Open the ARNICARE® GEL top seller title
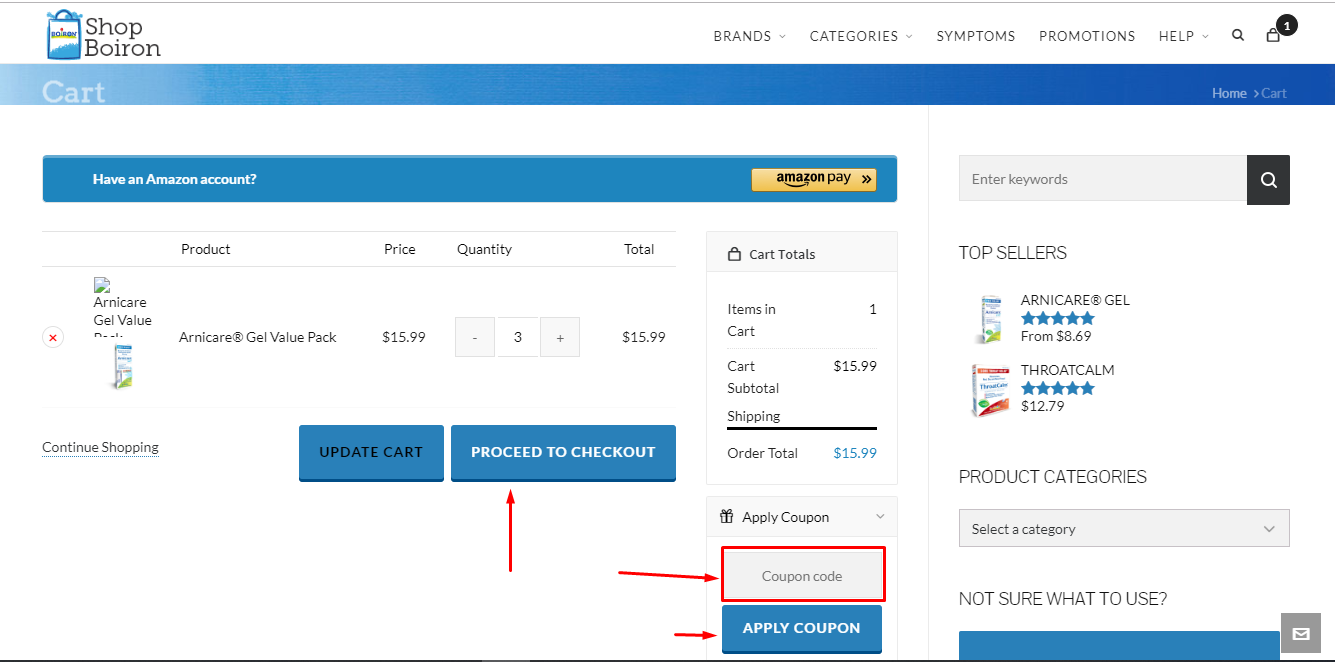The height and width of the screenshot is (662, 1335). (x=1075, y=300)
